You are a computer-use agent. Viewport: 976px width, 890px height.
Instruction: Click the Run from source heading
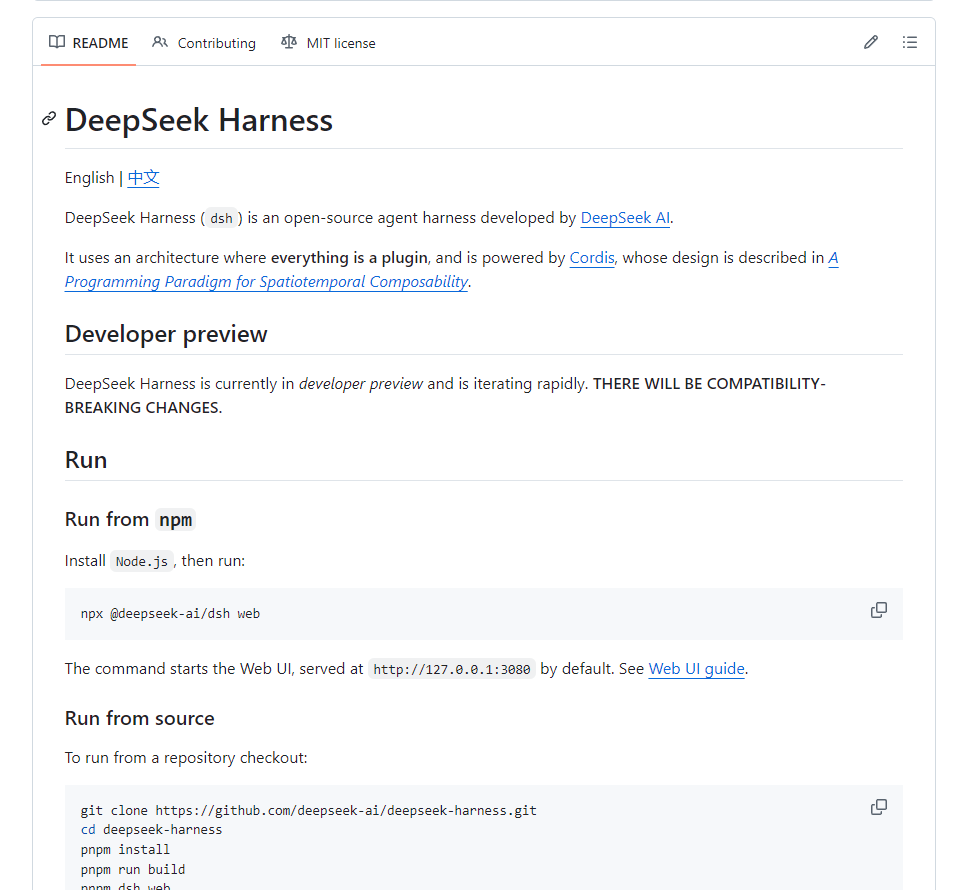point(139,718)
